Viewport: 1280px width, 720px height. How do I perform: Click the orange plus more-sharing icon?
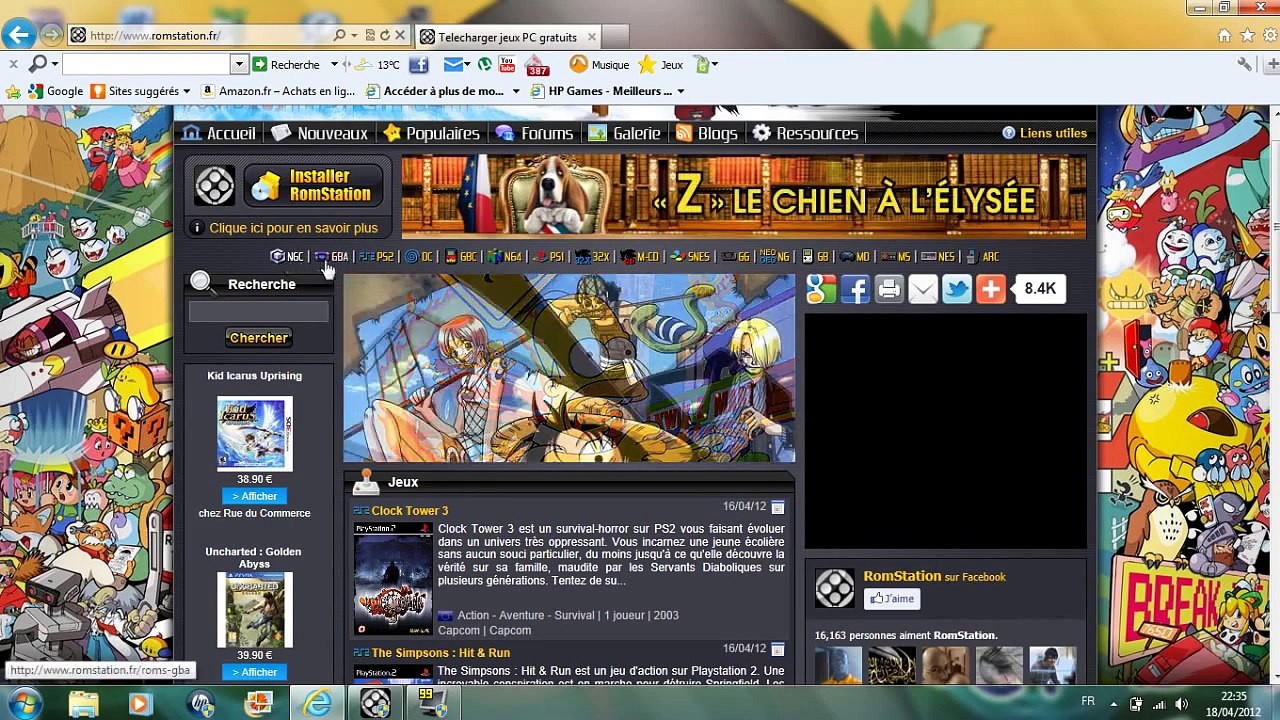pos(991,289)
